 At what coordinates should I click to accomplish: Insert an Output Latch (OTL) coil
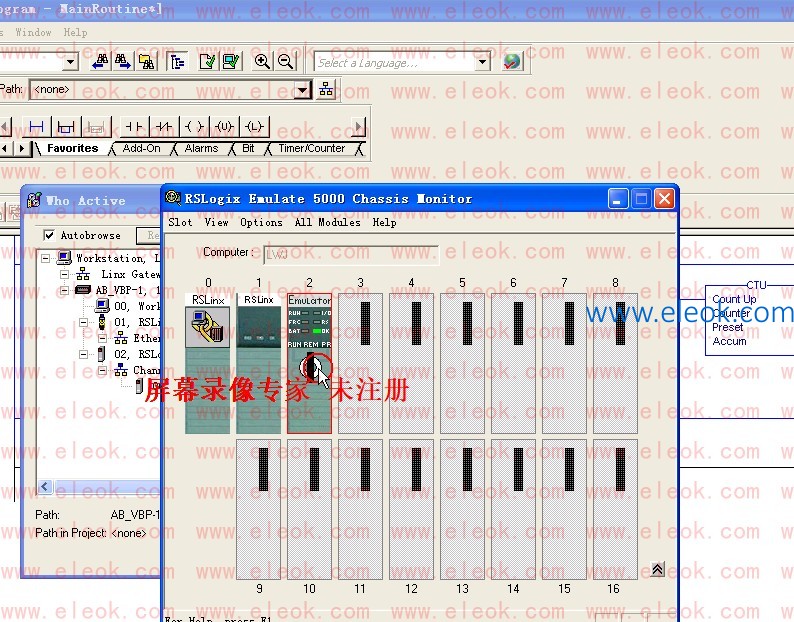tap(254, 126)
